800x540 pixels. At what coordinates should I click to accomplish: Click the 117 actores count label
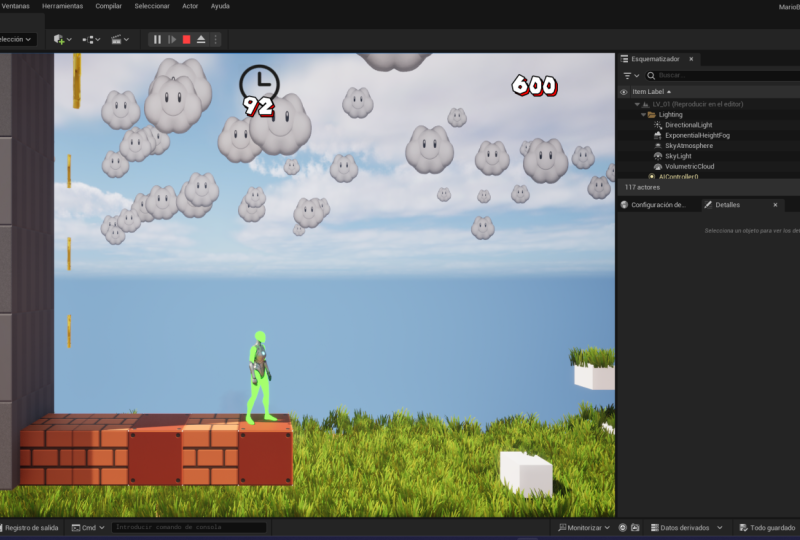point(642,187)
